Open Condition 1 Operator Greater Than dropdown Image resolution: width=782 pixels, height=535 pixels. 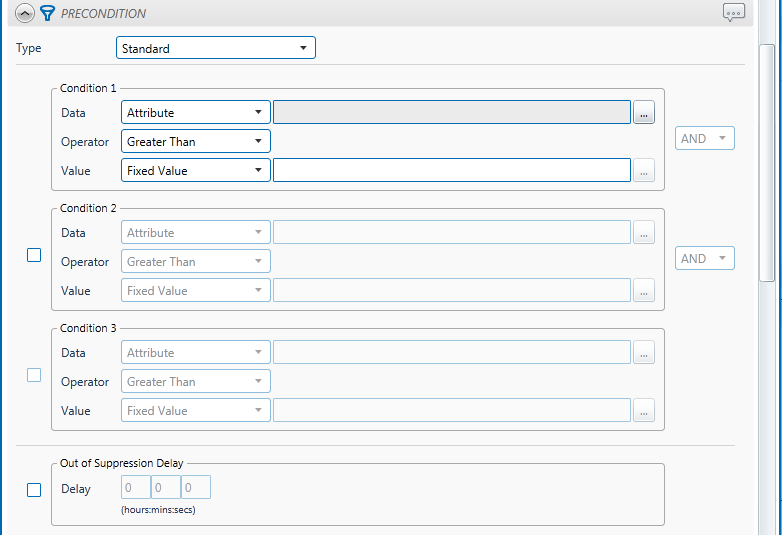pyautogui.click(x=195, y=142)
